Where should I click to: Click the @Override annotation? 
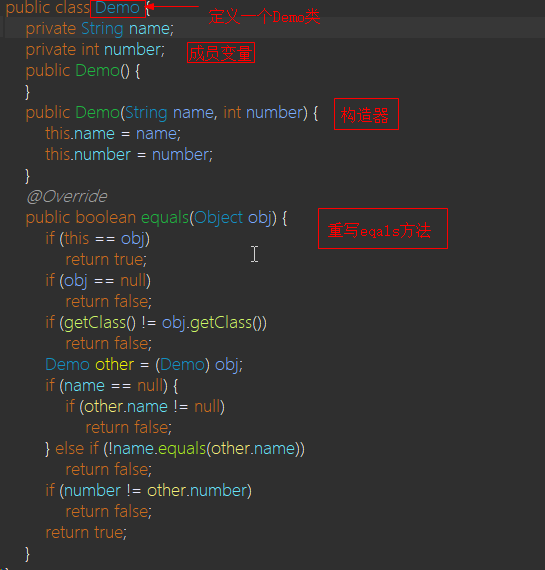tap(67, 197)
